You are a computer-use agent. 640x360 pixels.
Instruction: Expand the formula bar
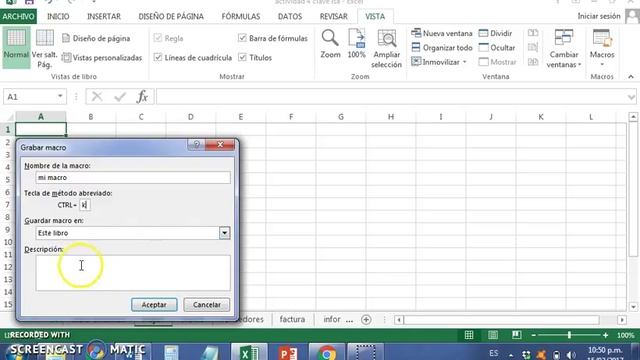(x=631, y=97)
